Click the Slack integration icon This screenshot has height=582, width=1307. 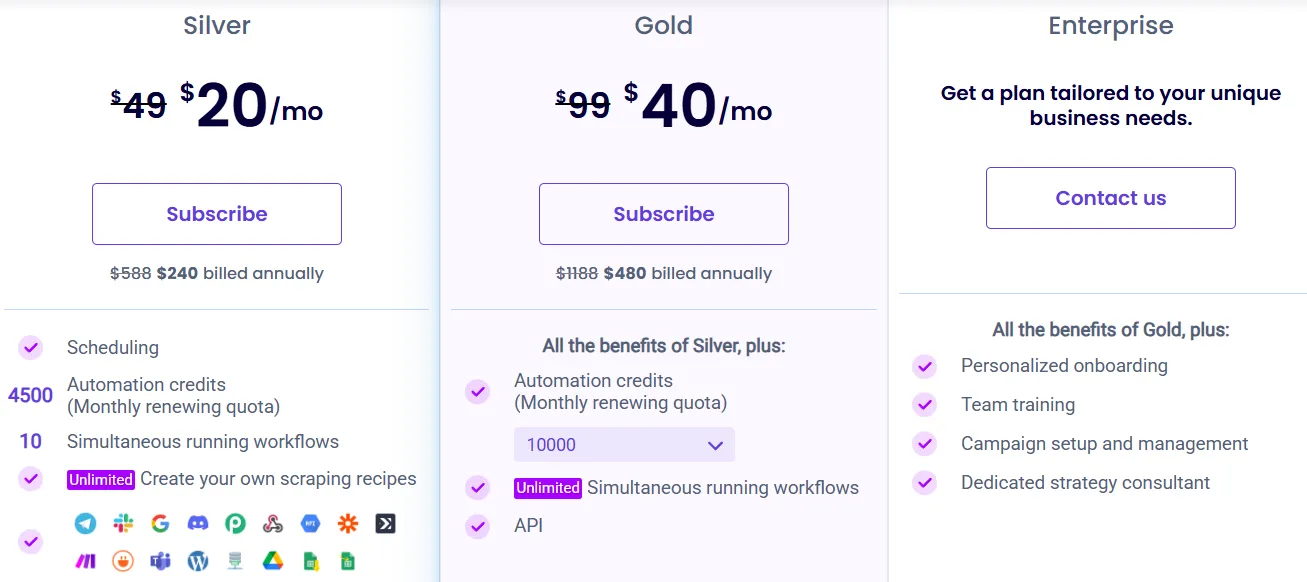[x=123, y=523]
